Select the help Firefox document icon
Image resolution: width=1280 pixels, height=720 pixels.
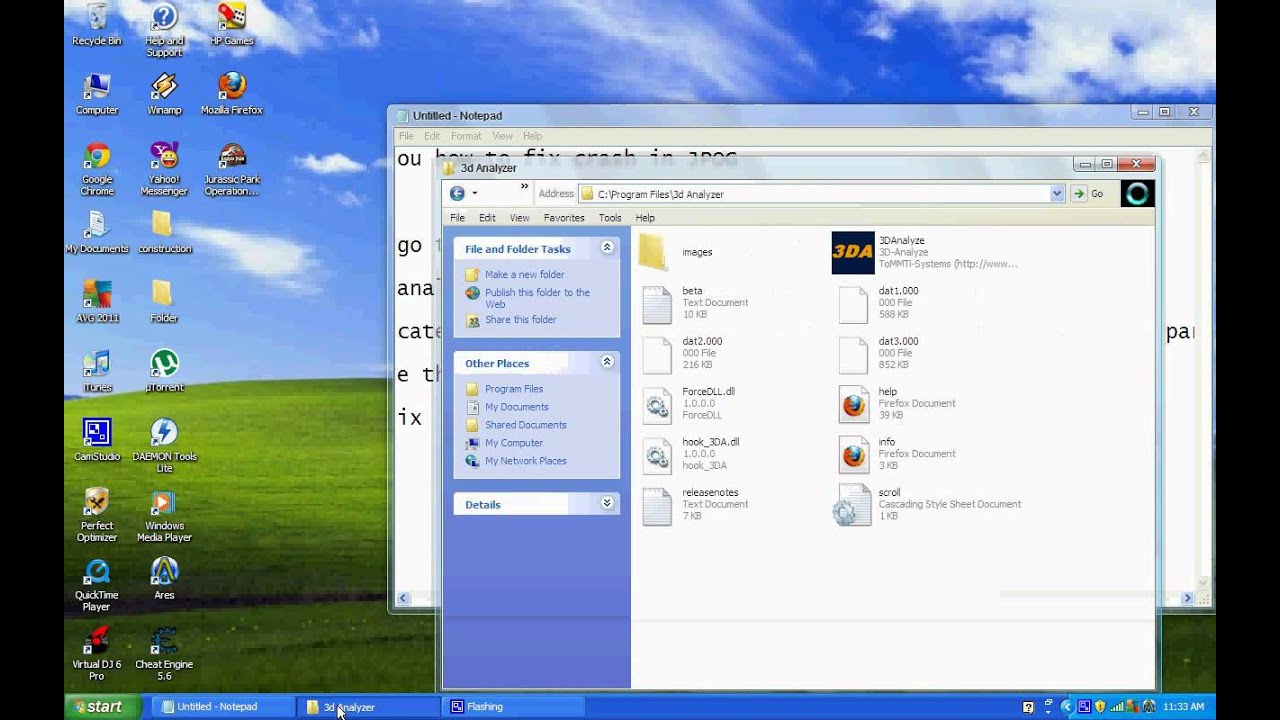click(853, 404)
